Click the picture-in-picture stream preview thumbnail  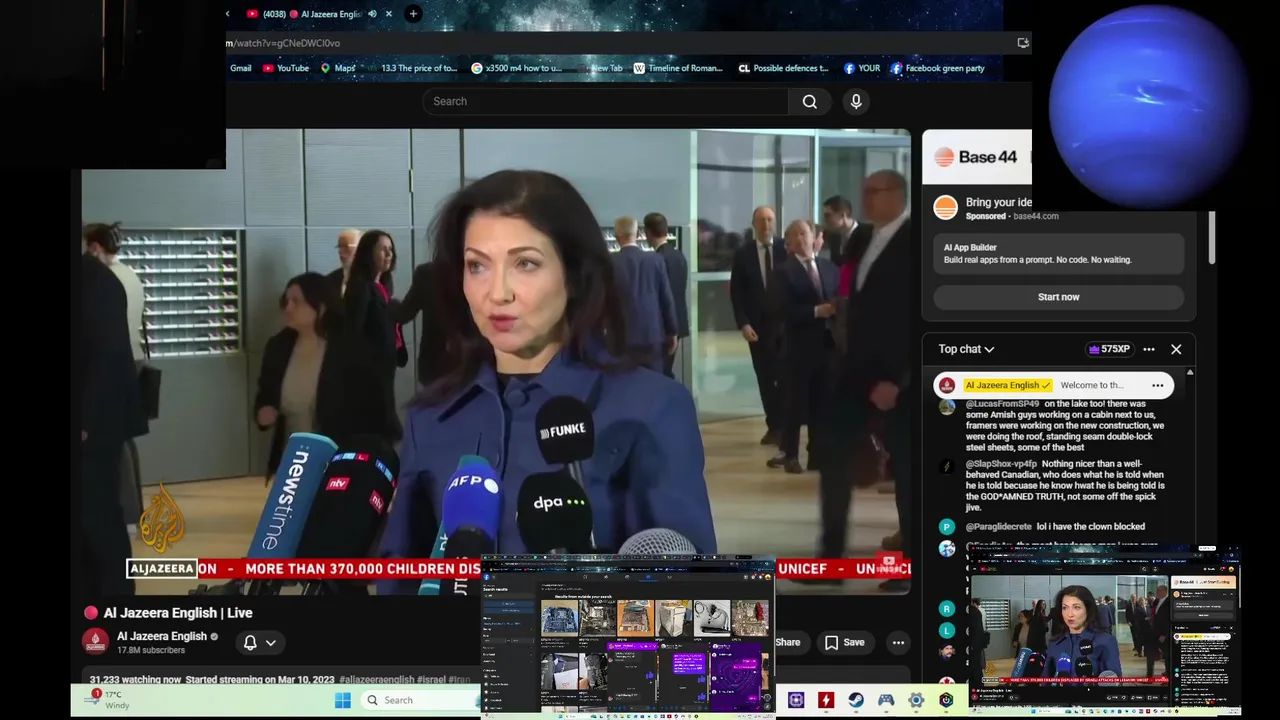click(x=1104, y=631)
